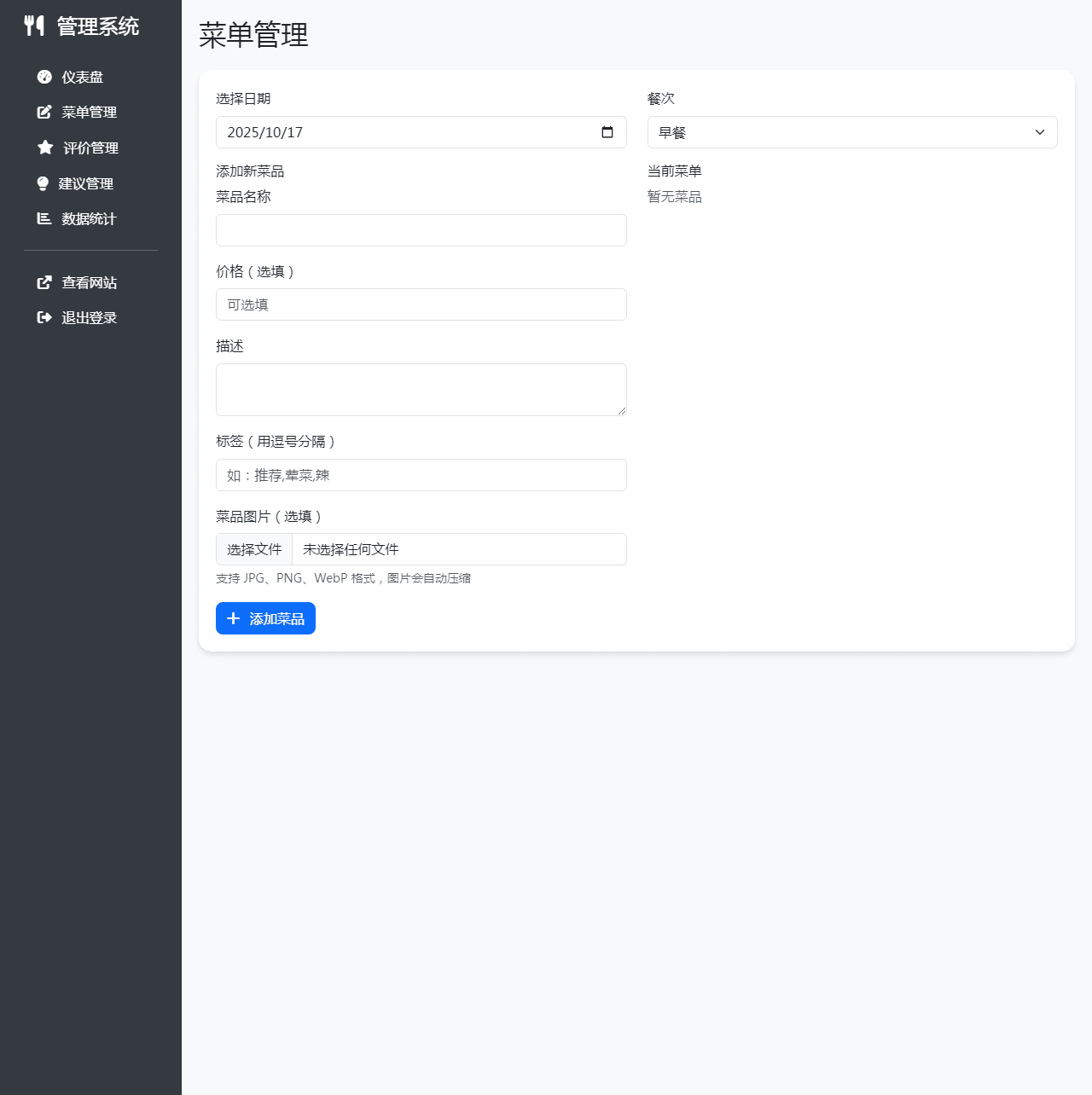Click the utensils logo icon
This screenshot has height=1095, width=1092.
pos(35,25)
